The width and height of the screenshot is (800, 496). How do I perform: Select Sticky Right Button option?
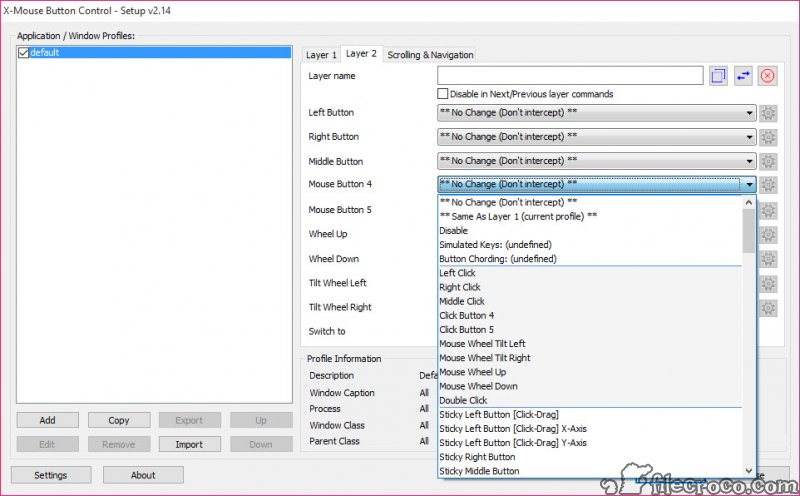point(590,457)
